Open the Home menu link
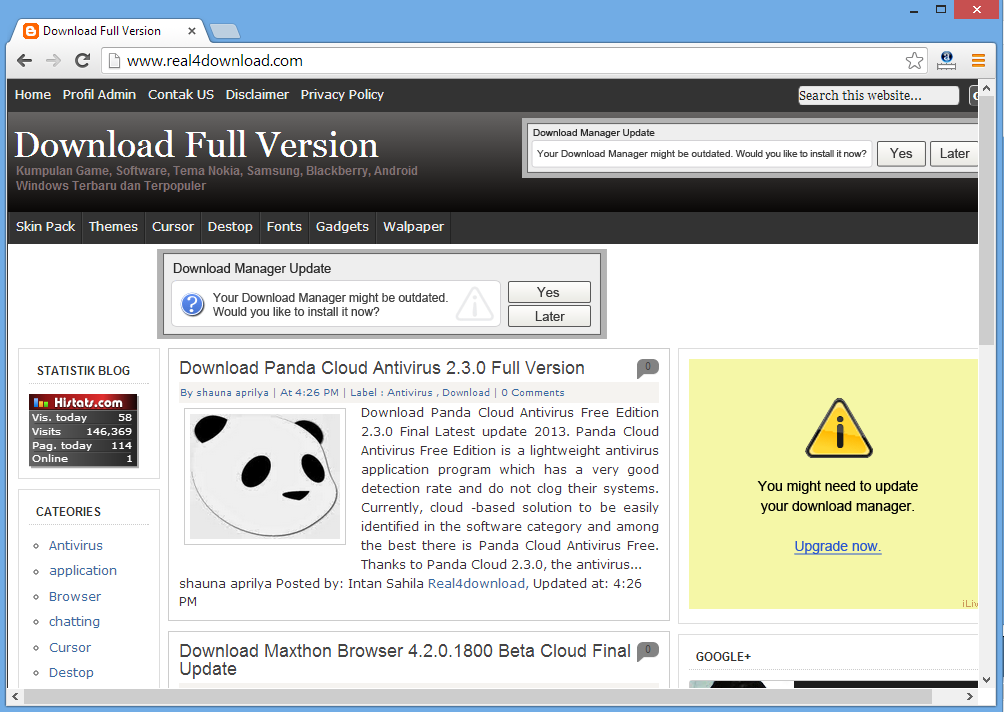 [33, 95]
